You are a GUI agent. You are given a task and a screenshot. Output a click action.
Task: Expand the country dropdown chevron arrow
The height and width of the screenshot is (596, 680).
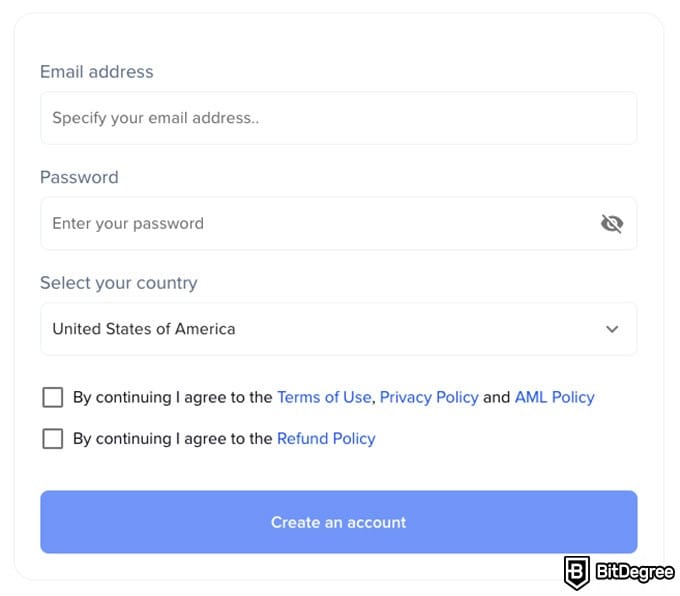tap(612, 329)
